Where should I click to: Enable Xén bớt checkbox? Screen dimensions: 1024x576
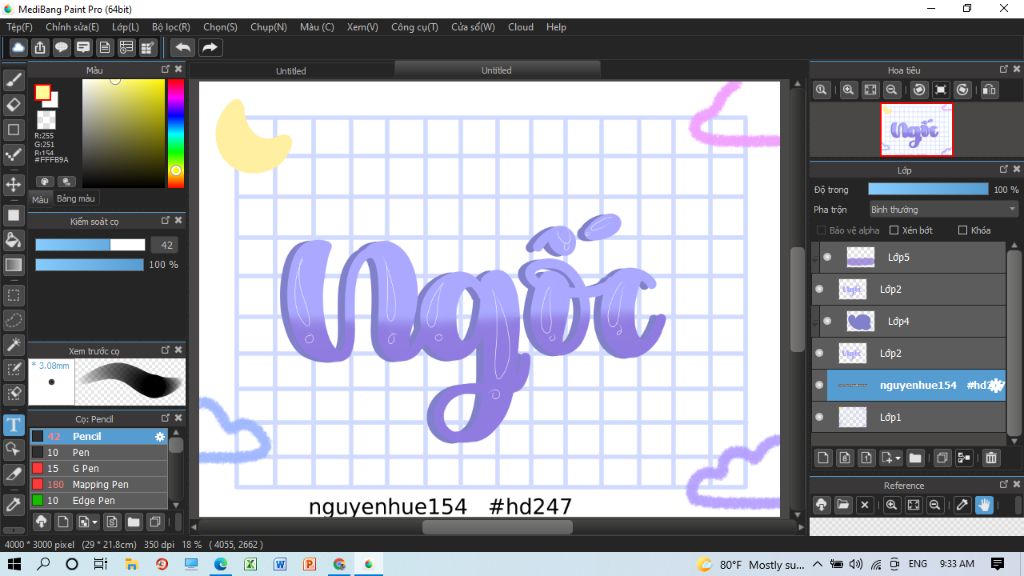pyautogui.click(x=894, y=231)
